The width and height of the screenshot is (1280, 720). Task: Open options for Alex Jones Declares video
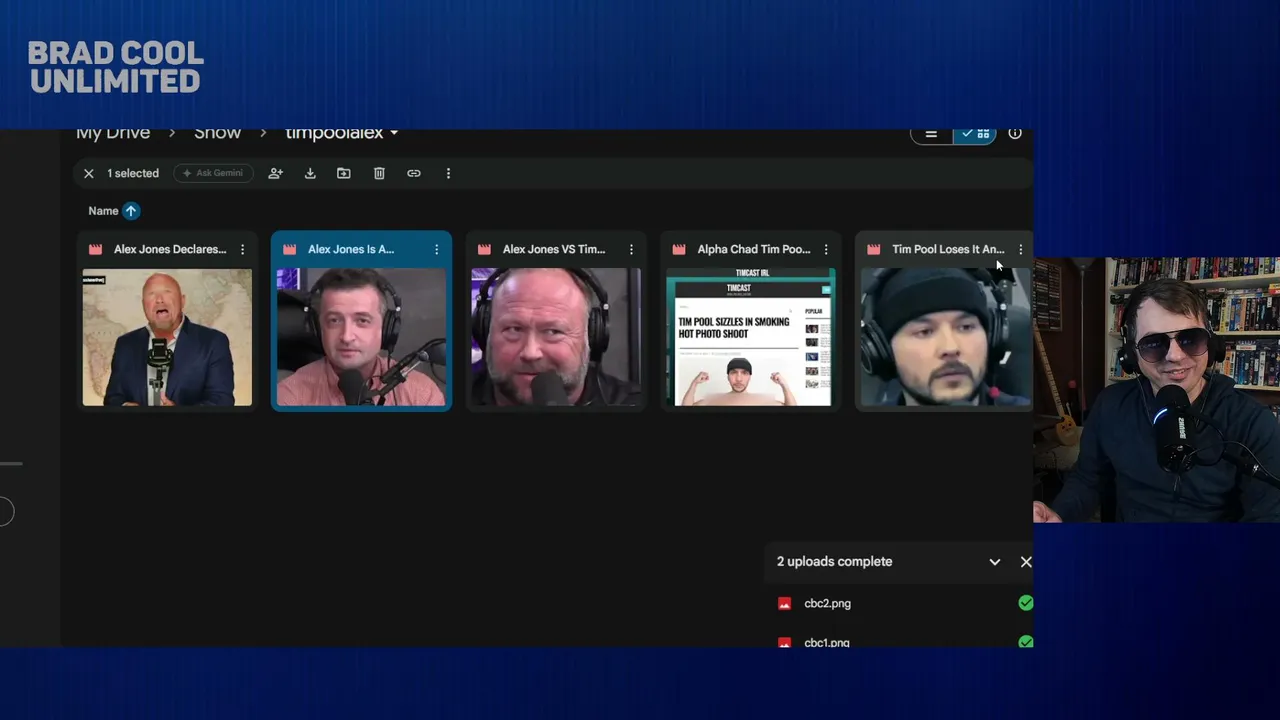click(242, 250)
